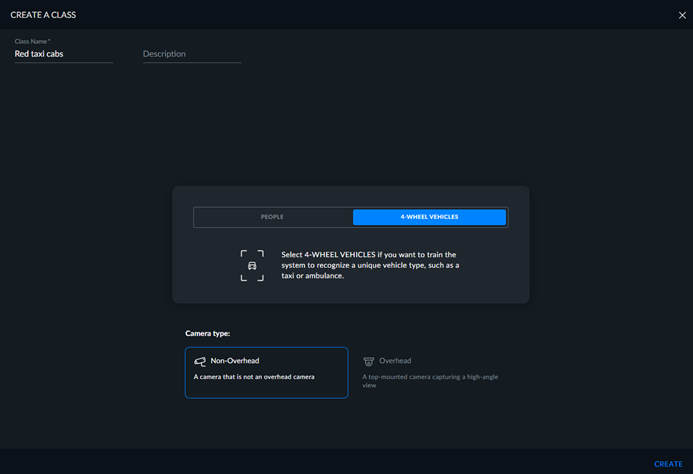Viewport: 693px width, 474px height.
Task: Click the Description input field
Action: 192,54
